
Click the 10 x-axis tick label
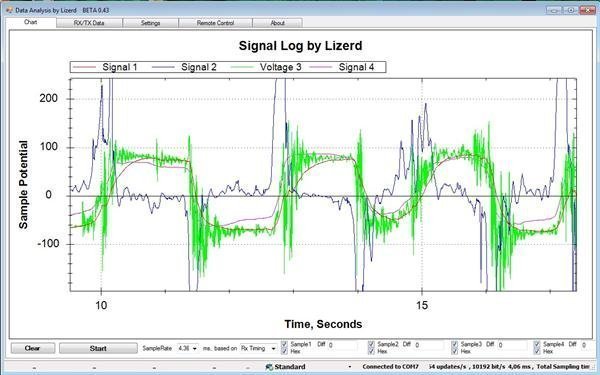pos(101,305)
